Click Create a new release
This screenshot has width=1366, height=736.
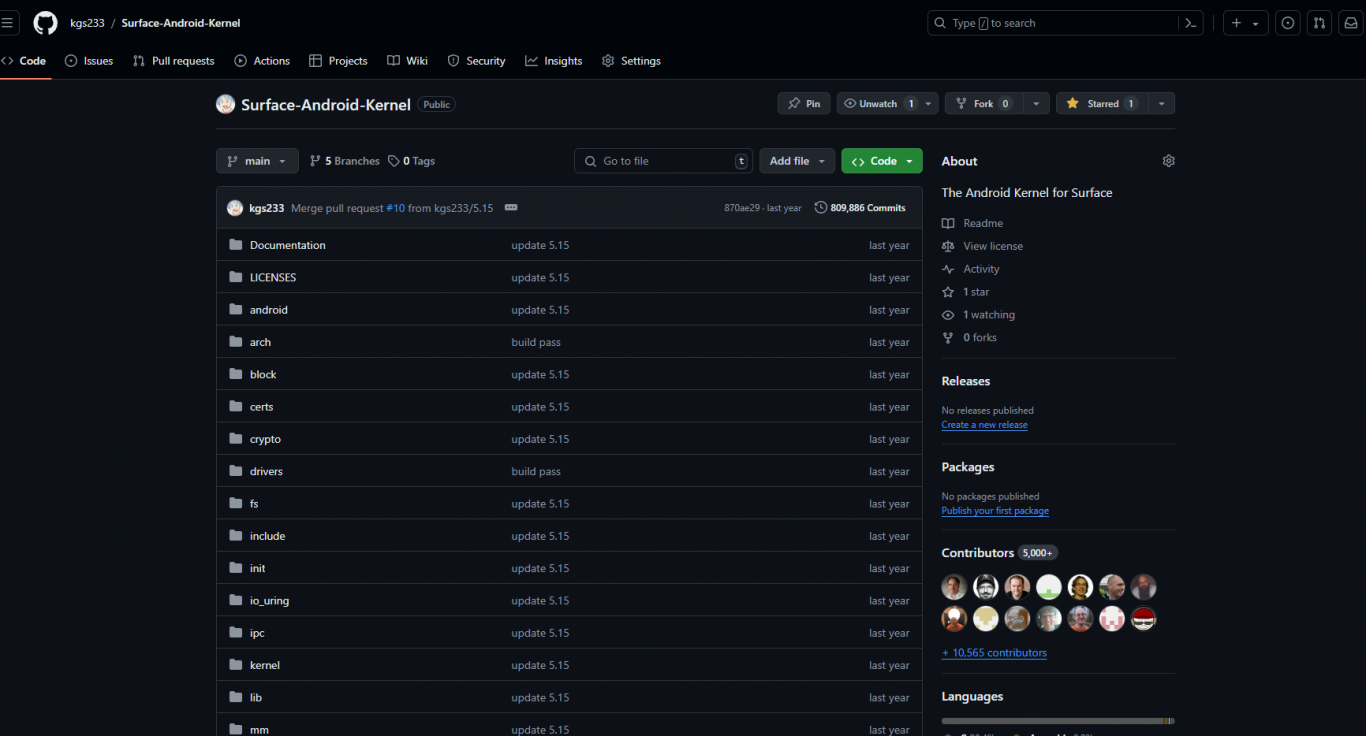pyautogui.click(x=984, y=425)
